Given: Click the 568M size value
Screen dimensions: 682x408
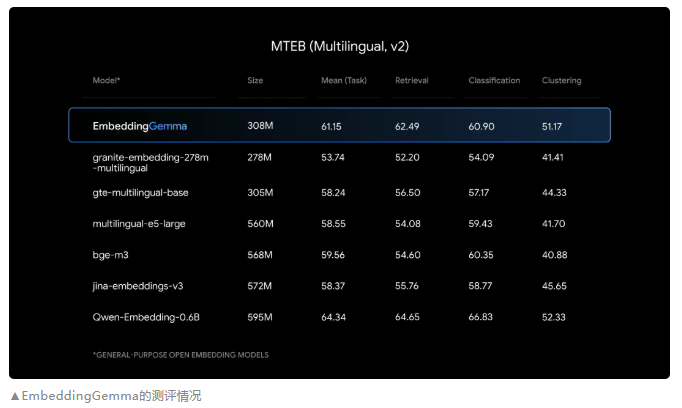Looking at the screenshot, I should (x=260, y=254).
